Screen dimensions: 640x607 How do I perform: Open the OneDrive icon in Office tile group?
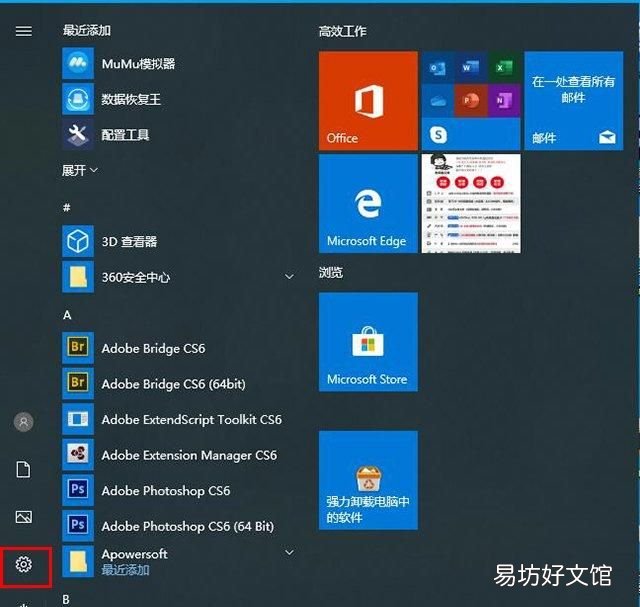tap(438, 101)
